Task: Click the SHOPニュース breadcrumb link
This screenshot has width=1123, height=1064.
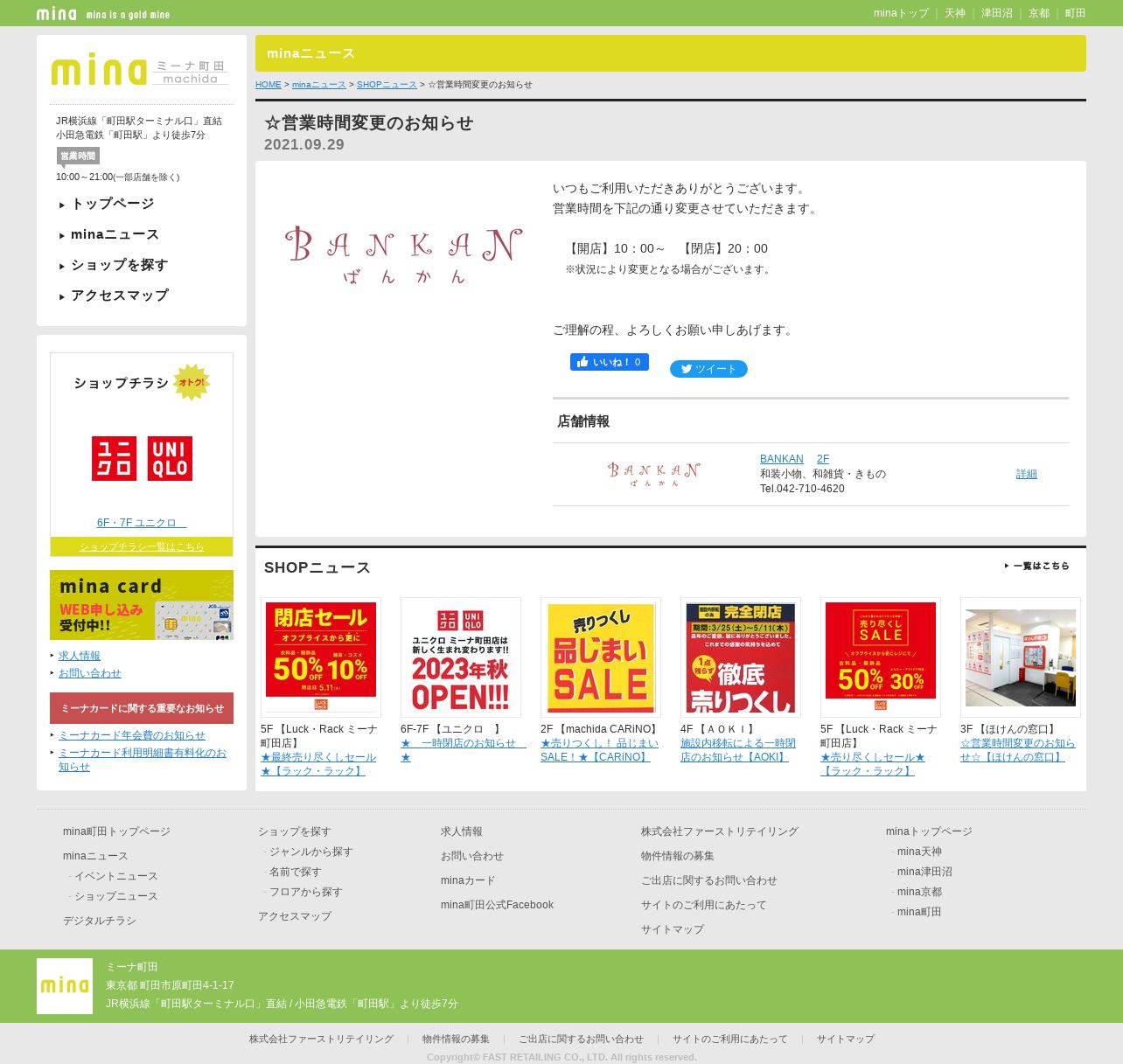Action: 387,85
